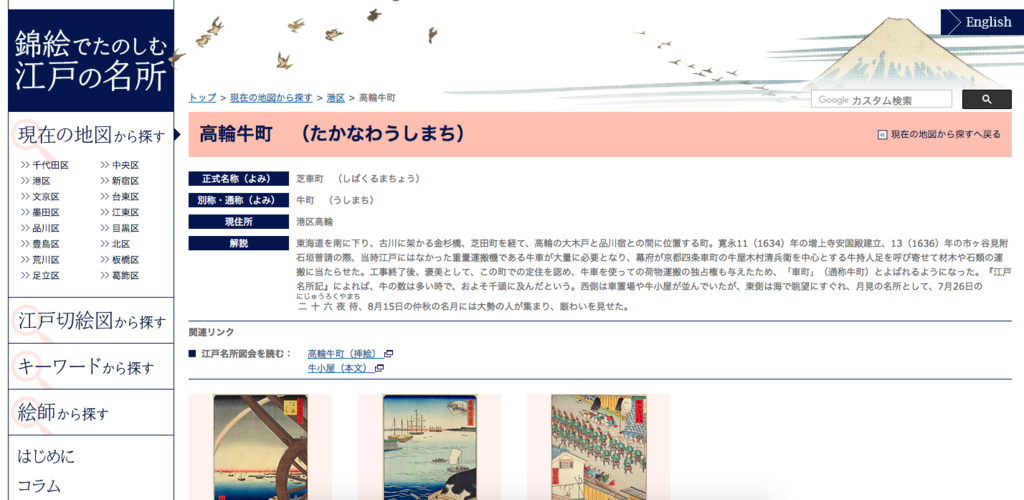
Task: Open はじめに in the sidebar
Action: click(x=46, y=456)
